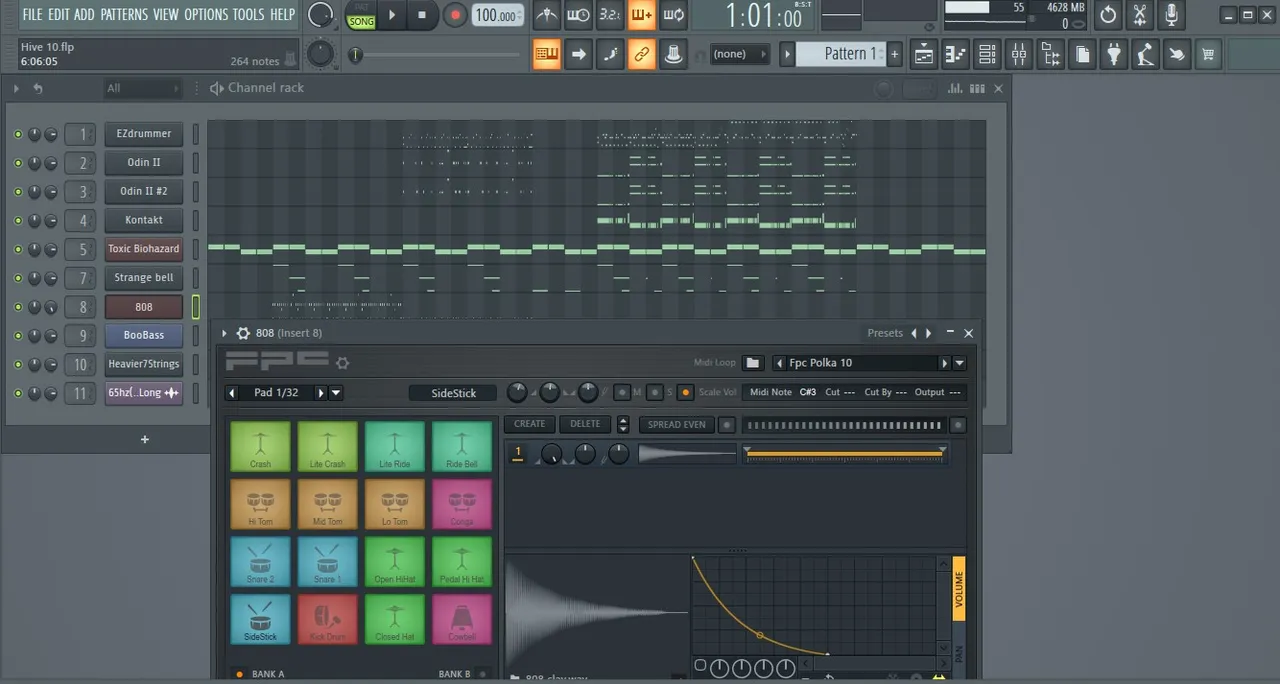The height and width of the screenshot is (684, 1280).
Task: Mute the BooBass channel green LED
Action: pyautogui.click(x=18, y=336)
